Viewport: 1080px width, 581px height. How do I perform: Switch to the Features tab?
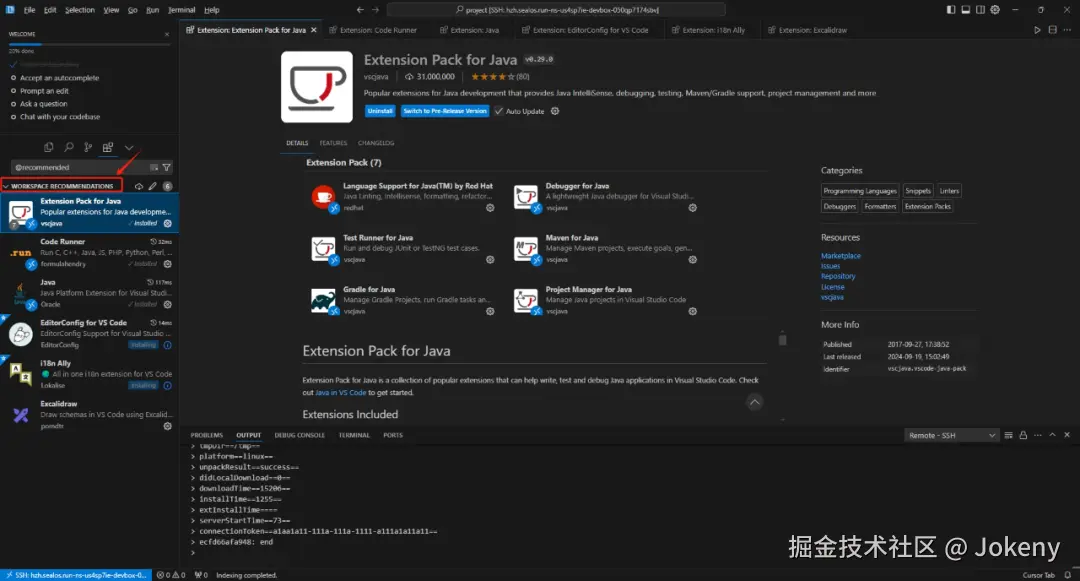click(333, 143)
